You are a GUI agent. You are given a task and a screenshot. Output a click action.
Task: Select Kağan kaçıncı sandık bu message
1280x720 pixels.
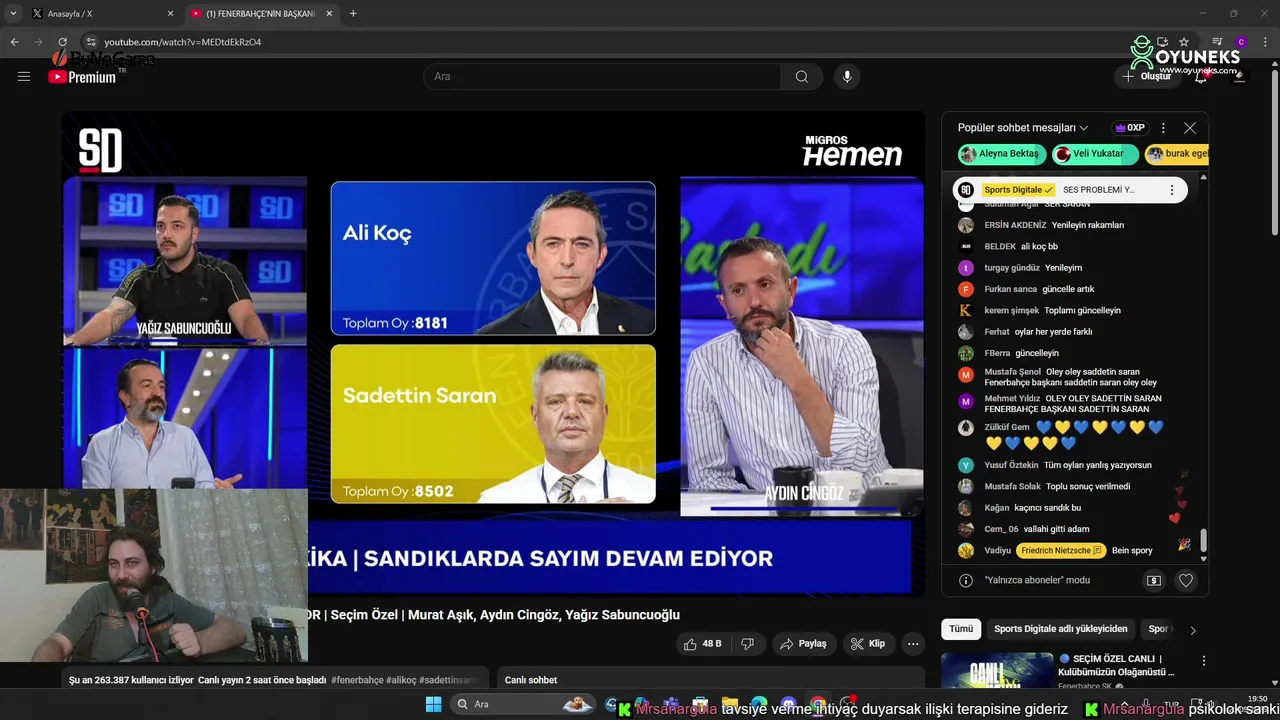tap(1075, 508)
